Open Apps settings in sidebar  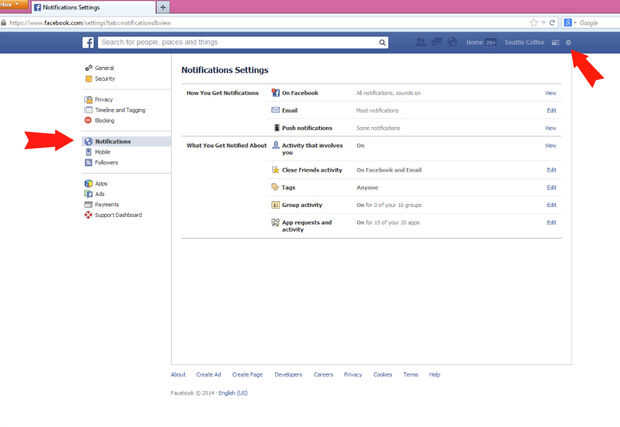pos(101,183)
